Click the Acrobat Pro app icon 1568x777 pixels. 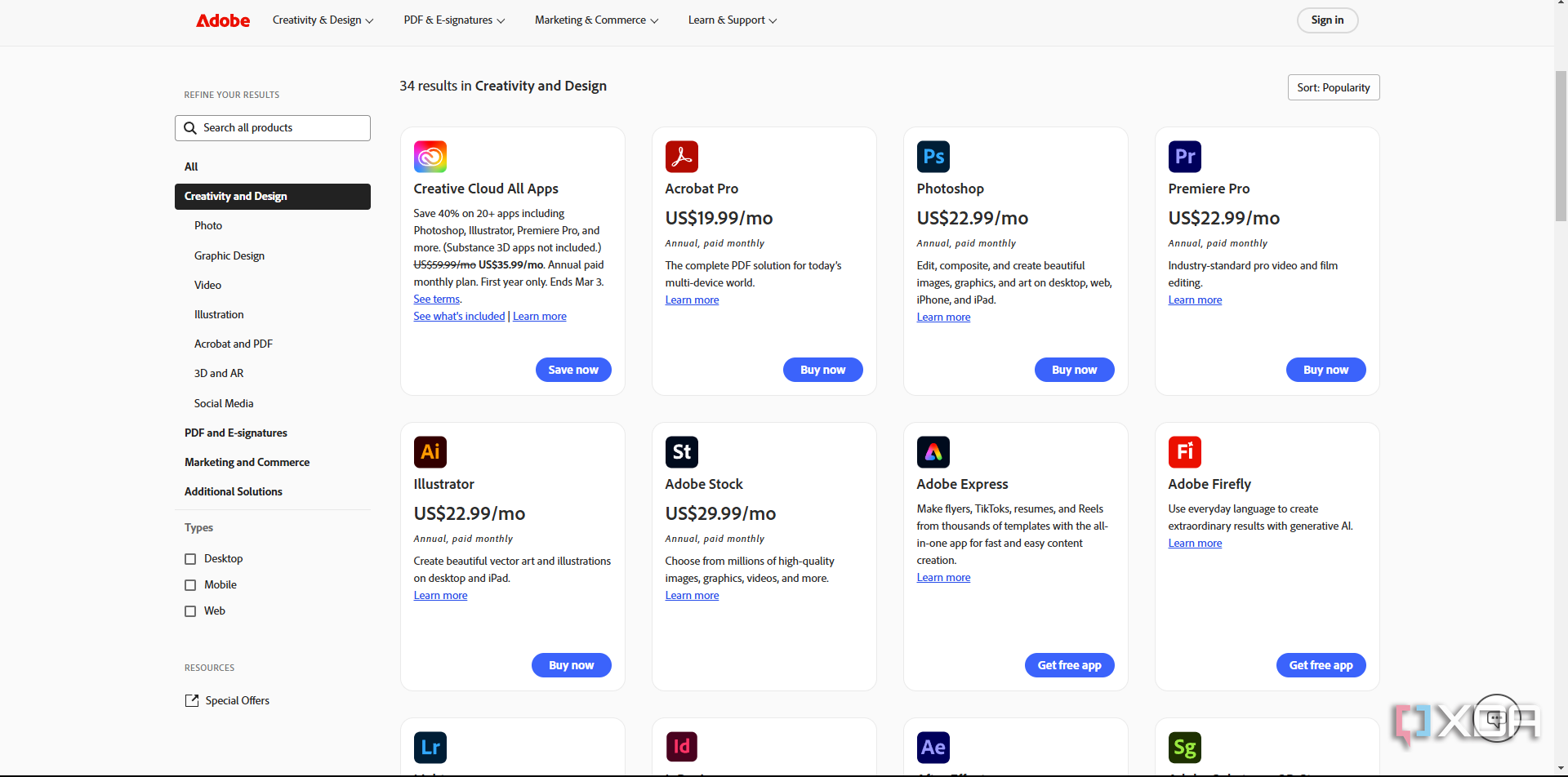(682, 157)
